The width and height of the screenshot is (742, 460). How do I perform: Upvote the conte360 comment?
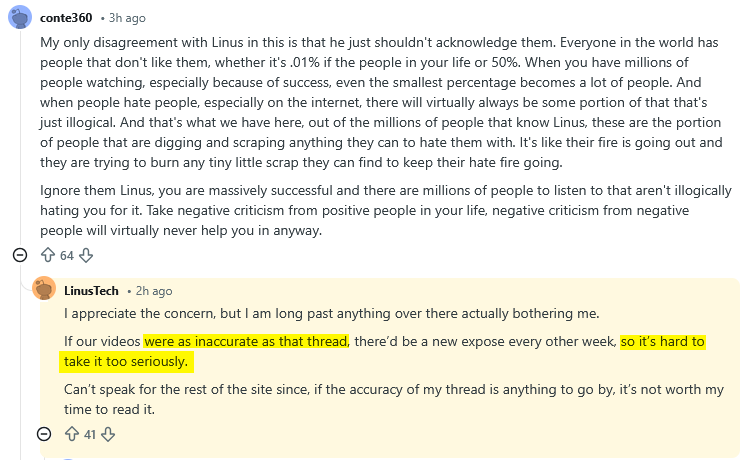(x=48, y=256)
